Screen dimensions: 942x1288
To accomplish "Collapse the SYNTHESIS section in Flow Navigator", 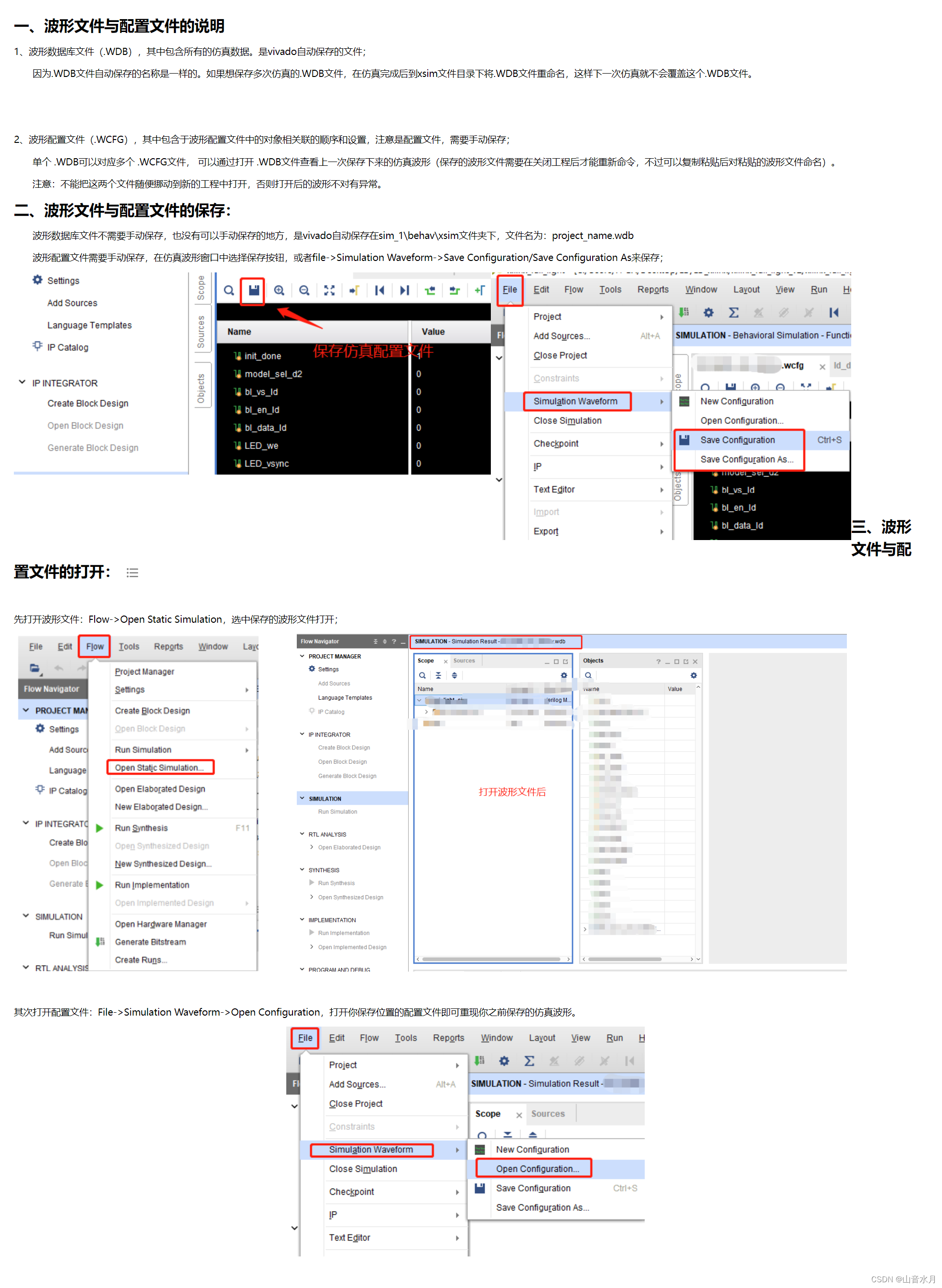I will [302, 869].
